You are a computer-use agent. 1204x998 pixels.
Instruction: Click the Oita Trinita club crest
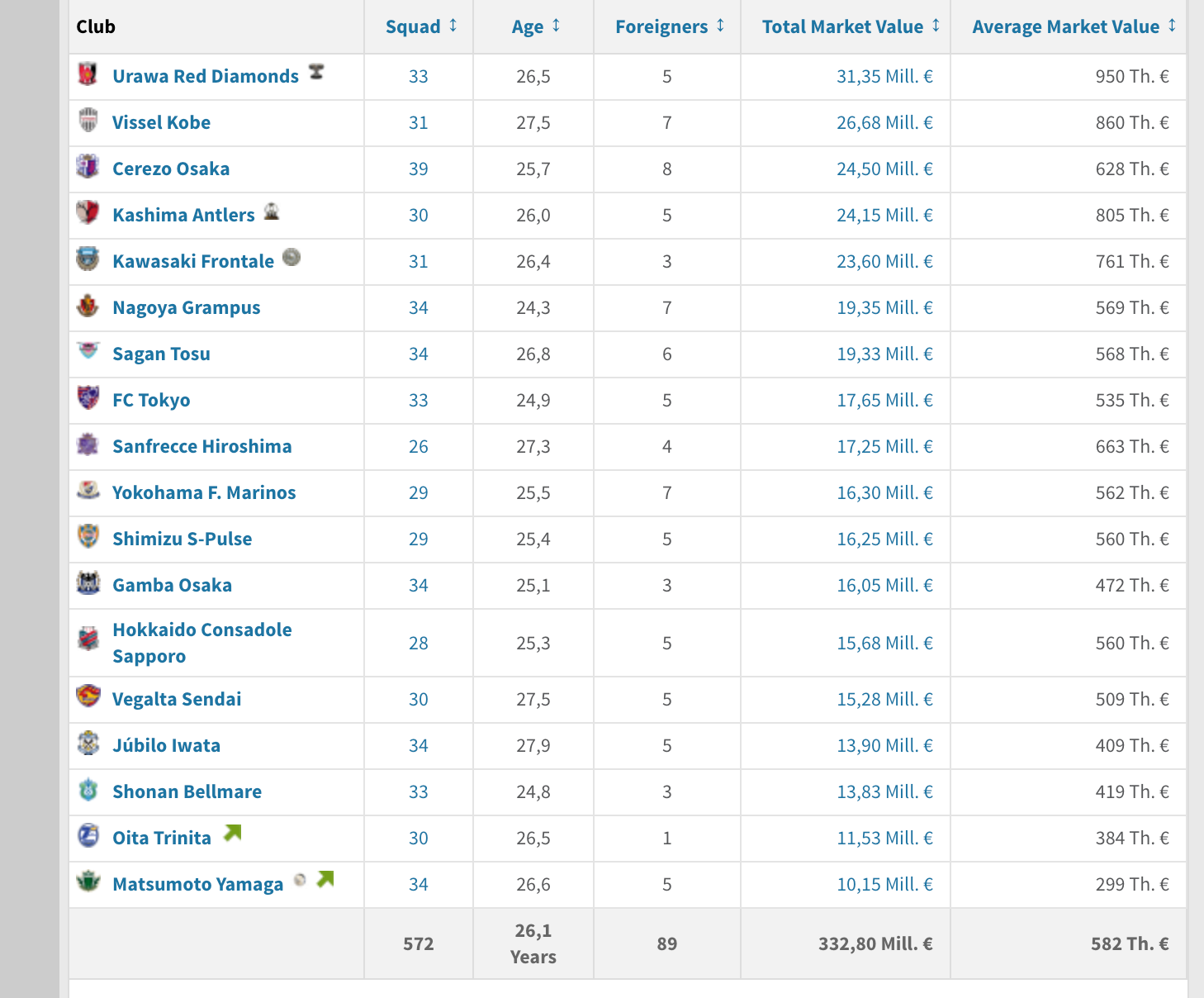88,835
